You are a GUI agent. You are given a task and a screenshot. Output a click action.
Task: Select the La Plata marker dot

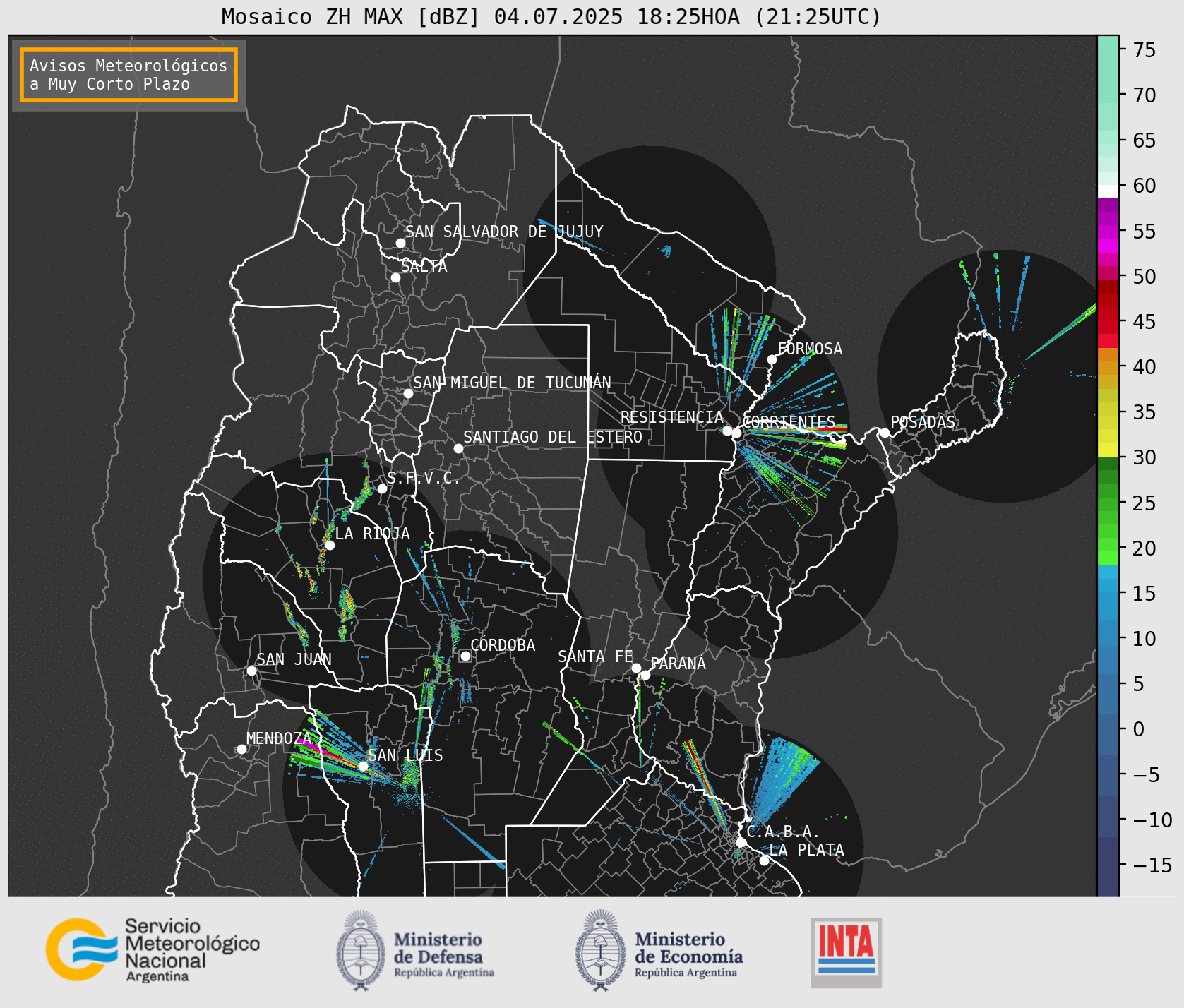(x=764, y=860)
